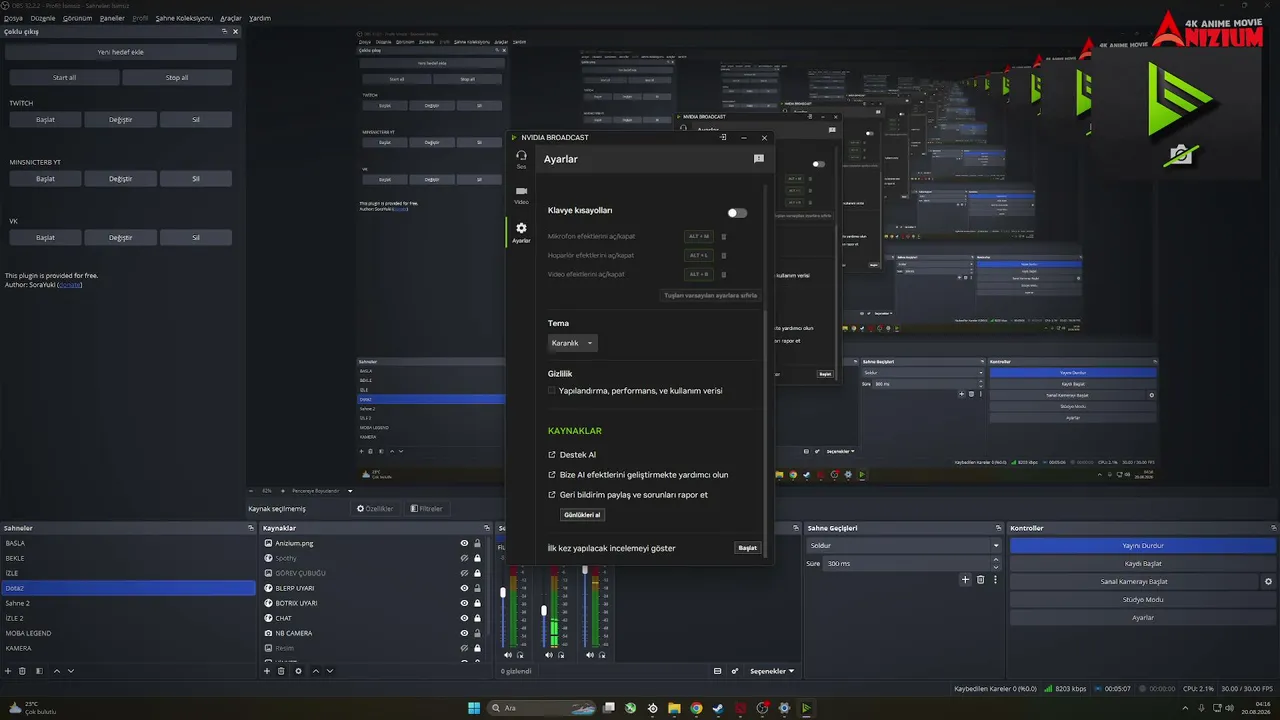Screen dimensions: 1280x720
Task: Add a new scene in Sahneler panel
Action: pos(8,671)
